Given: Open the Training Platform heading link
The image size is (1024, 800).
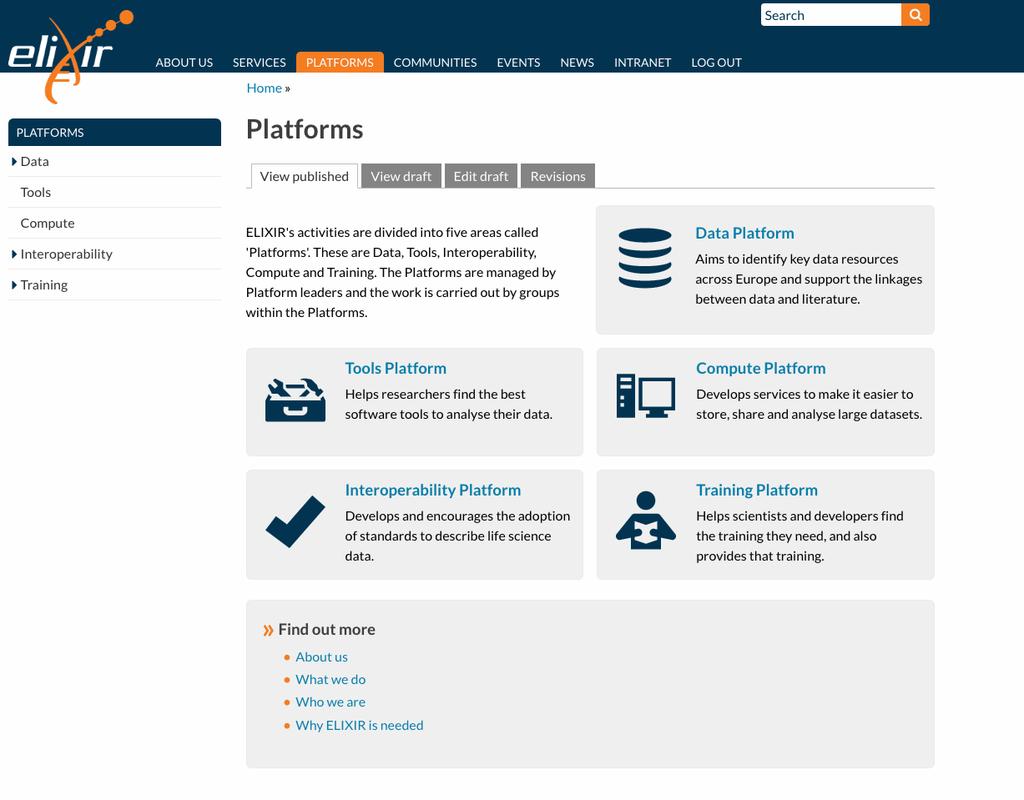Looking at the screenshot, I should point(757,490).
